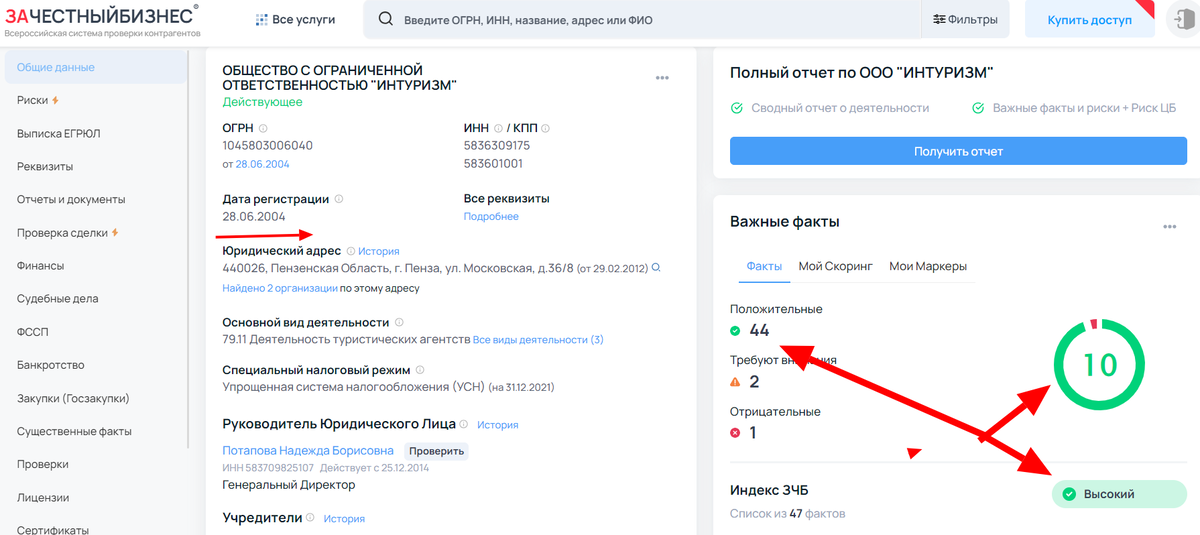
Task: Select the Факты tab
Action: pyautogui.click(x=765, y=266)
